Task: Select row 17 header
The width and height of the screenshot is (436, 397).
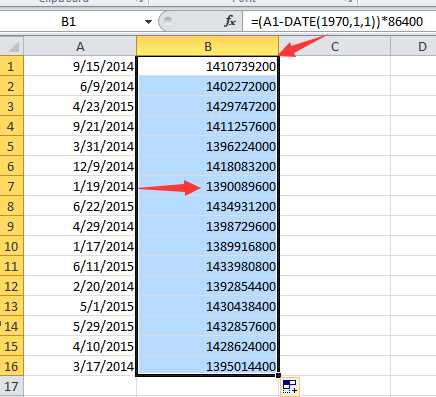Action: pos(12,387)
